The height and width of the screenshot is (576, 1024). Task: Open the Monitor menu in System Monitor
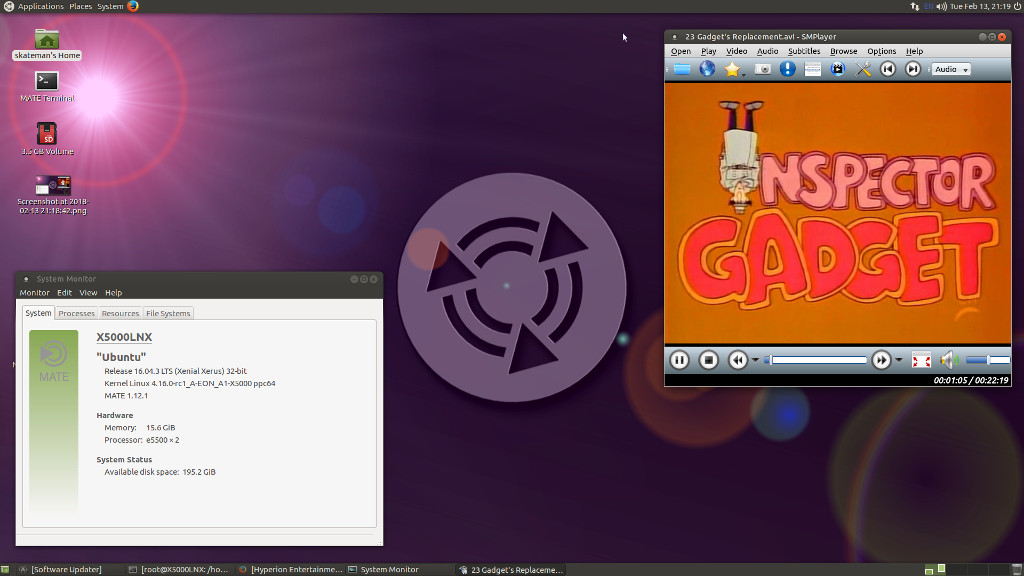click(35, 293)
